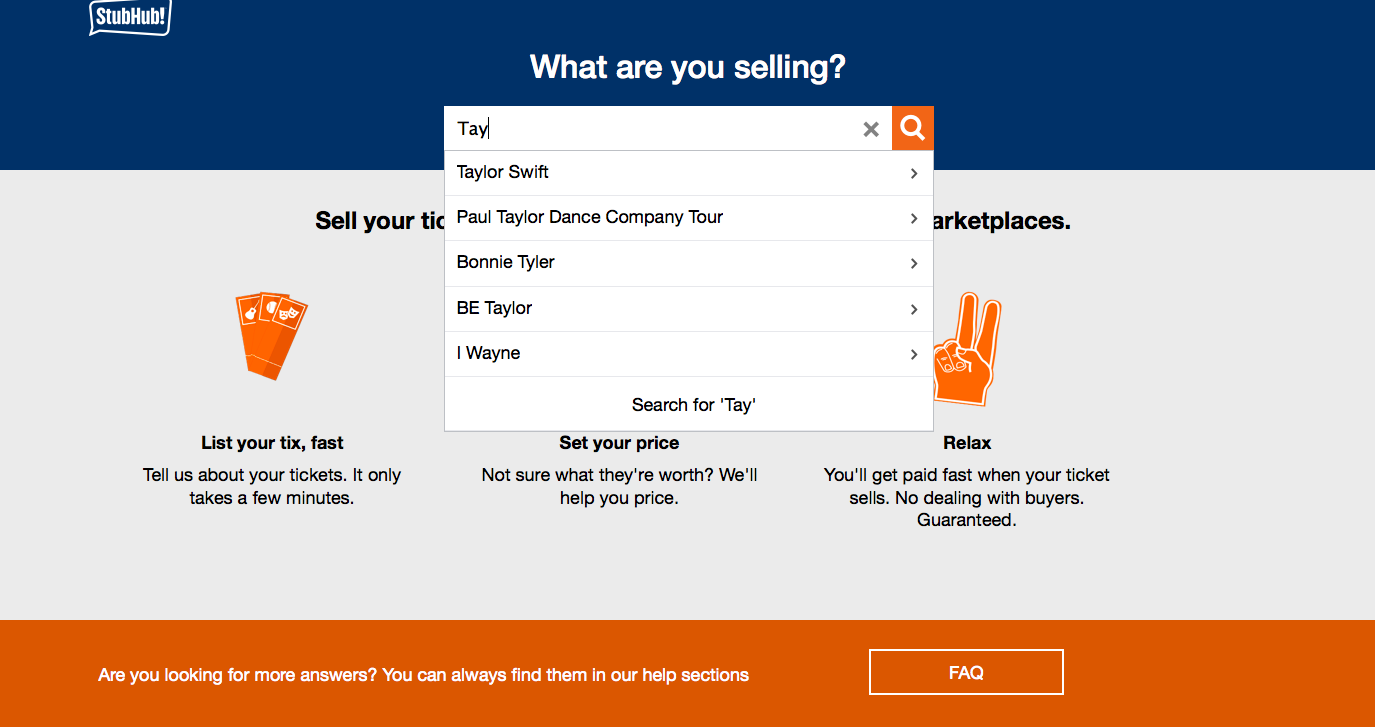Click the StubHub logo
The width and height of the screenshot is (1375, 727).
coord(130,16)
